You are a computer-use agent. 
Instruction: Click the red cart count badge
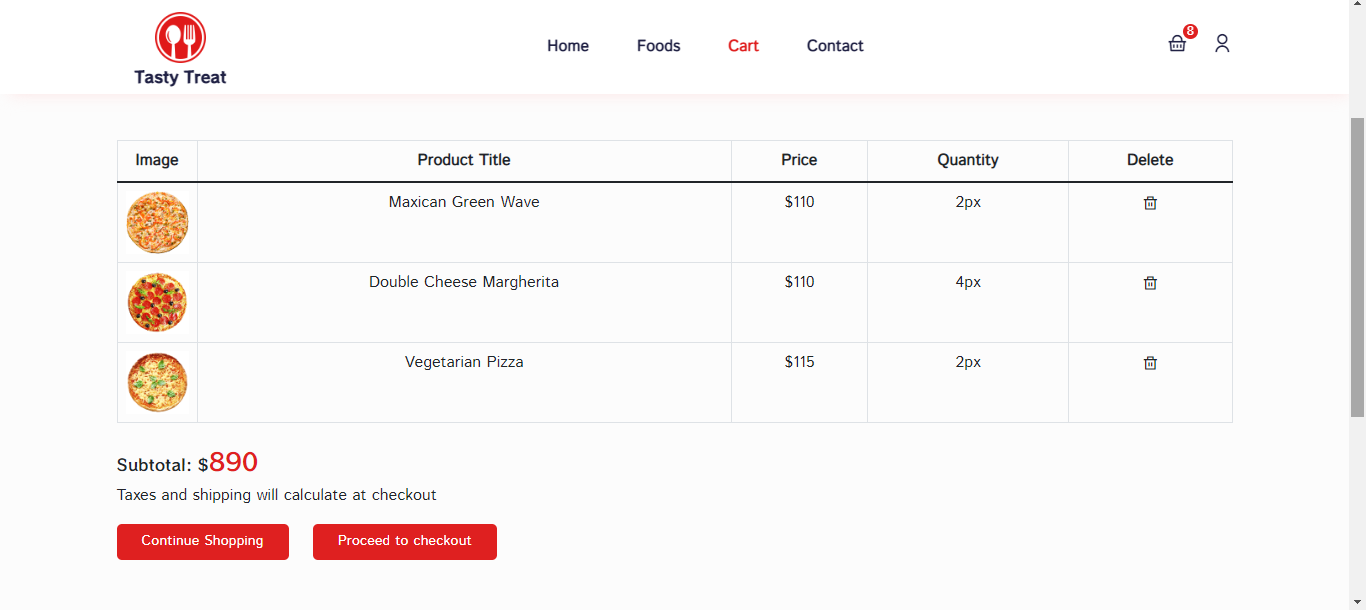click(1190, 31)
